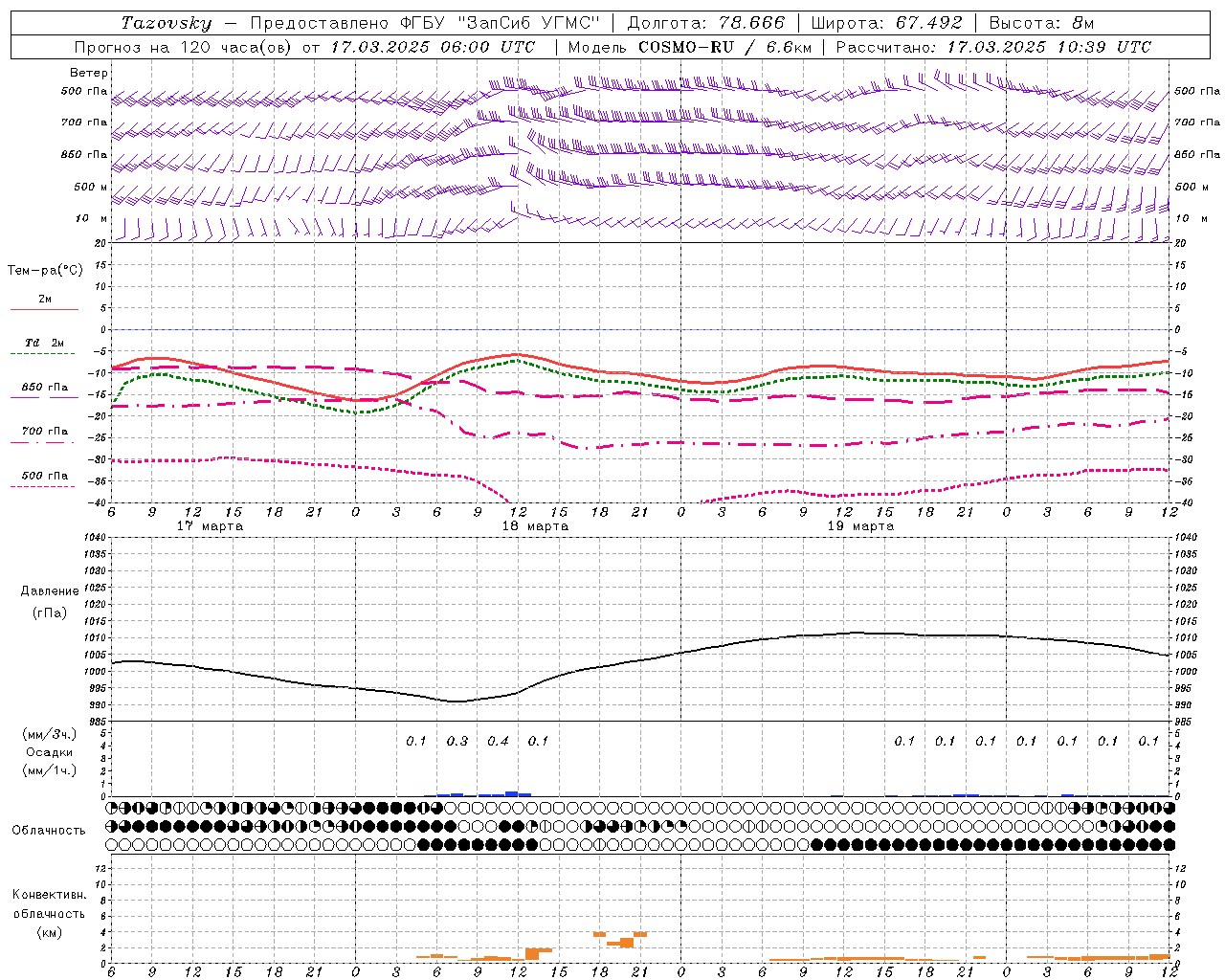Viewport: 1225px width, 980px height.
Task: Click the model label COSMO-RU / 6.6км
Action: 725,47
